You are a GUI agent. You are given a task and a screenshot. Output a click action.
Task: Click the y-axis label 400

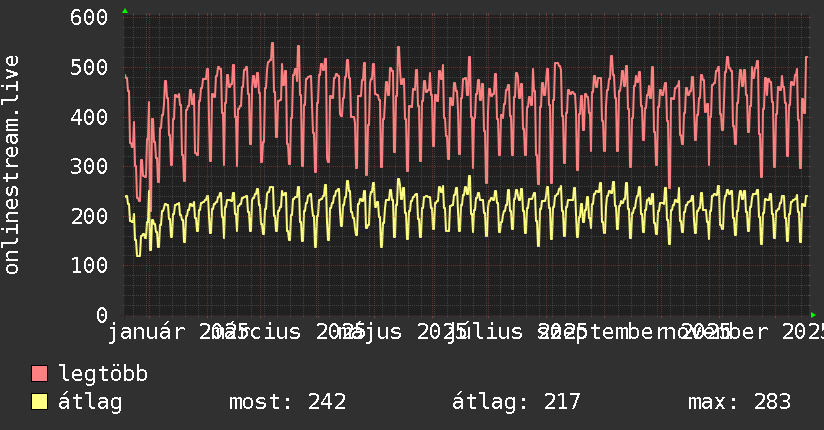pos(89,117)
